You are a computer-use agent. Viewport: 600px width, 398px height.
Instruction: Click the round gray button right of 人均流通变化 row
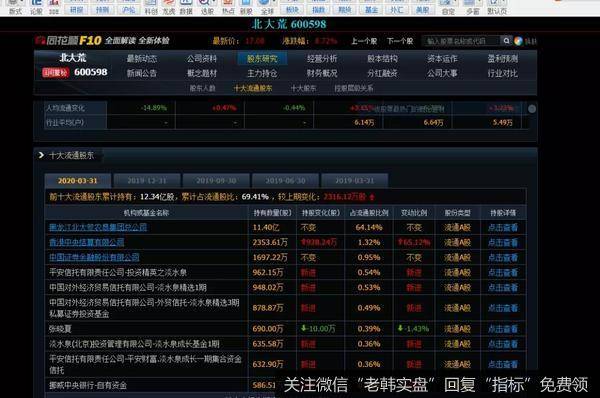[532, 109]
